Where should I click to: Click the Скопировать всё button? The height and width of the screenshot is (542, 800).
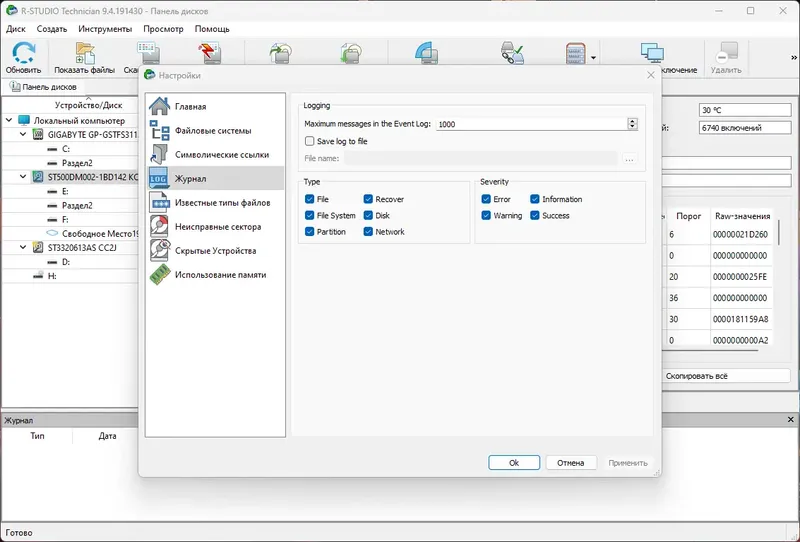coord(727,376)
